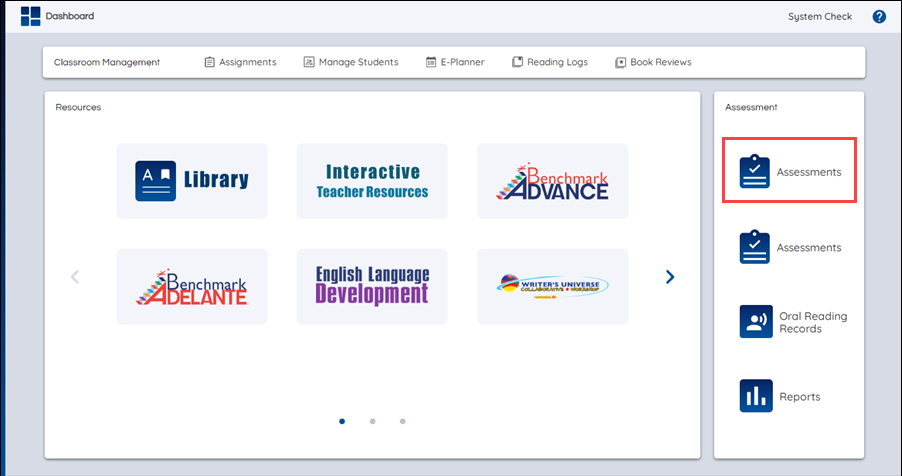Image resolution: width=902 pixels, height=476 pixels.
Task: Open the highlighted Assessments label
Action: click(x=809, y=172)
